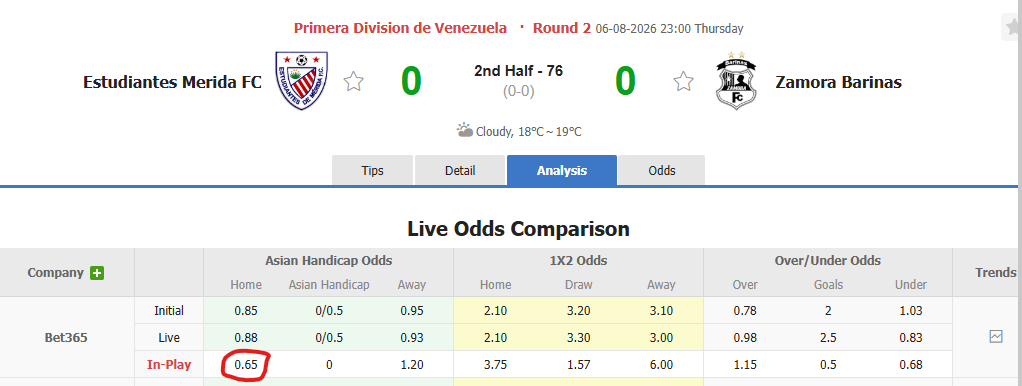Click the Bet365 company cell

tap(66, 338)
